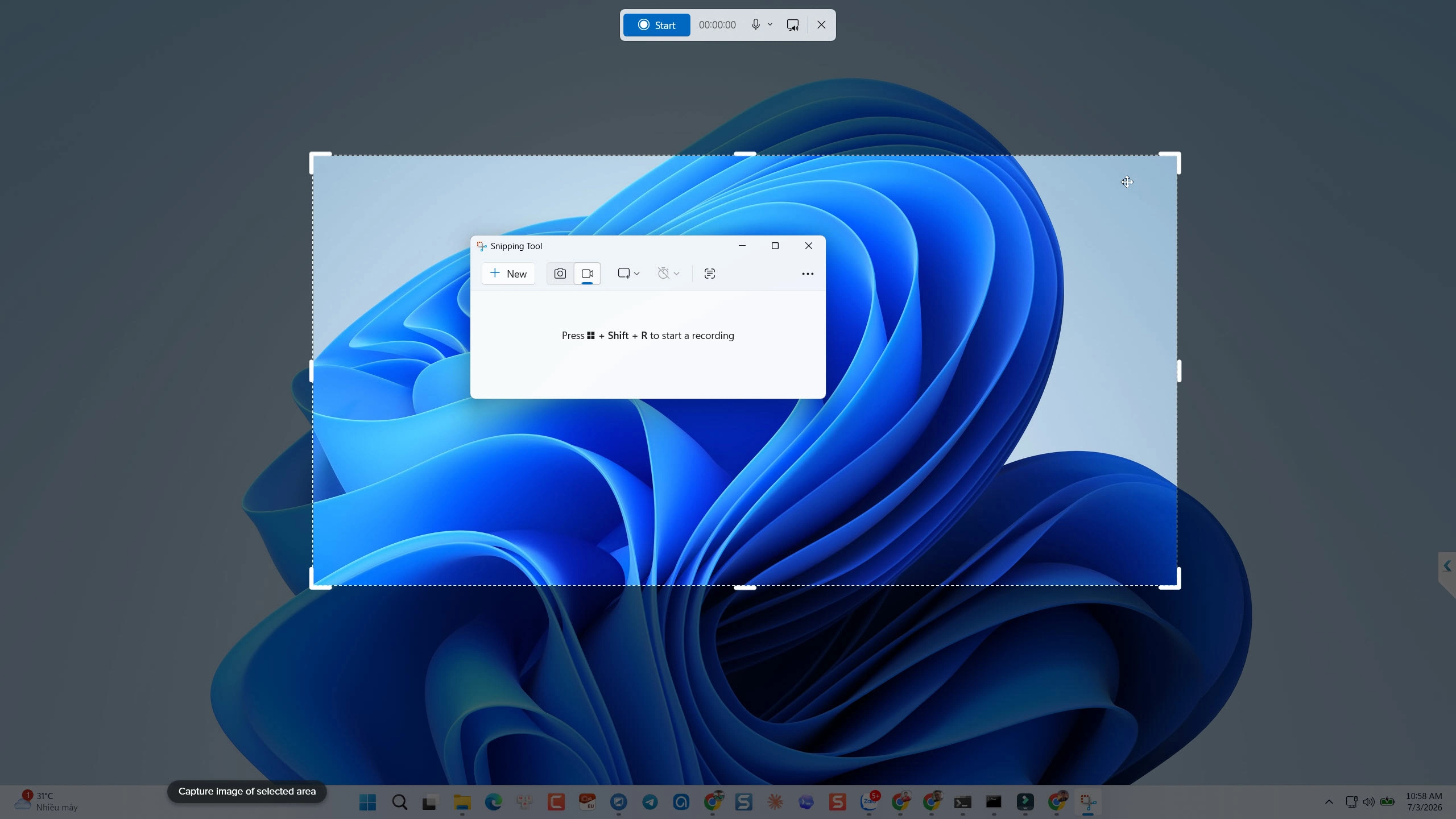Open blue Snagit S taskbar icon

[x=743, y=803]
